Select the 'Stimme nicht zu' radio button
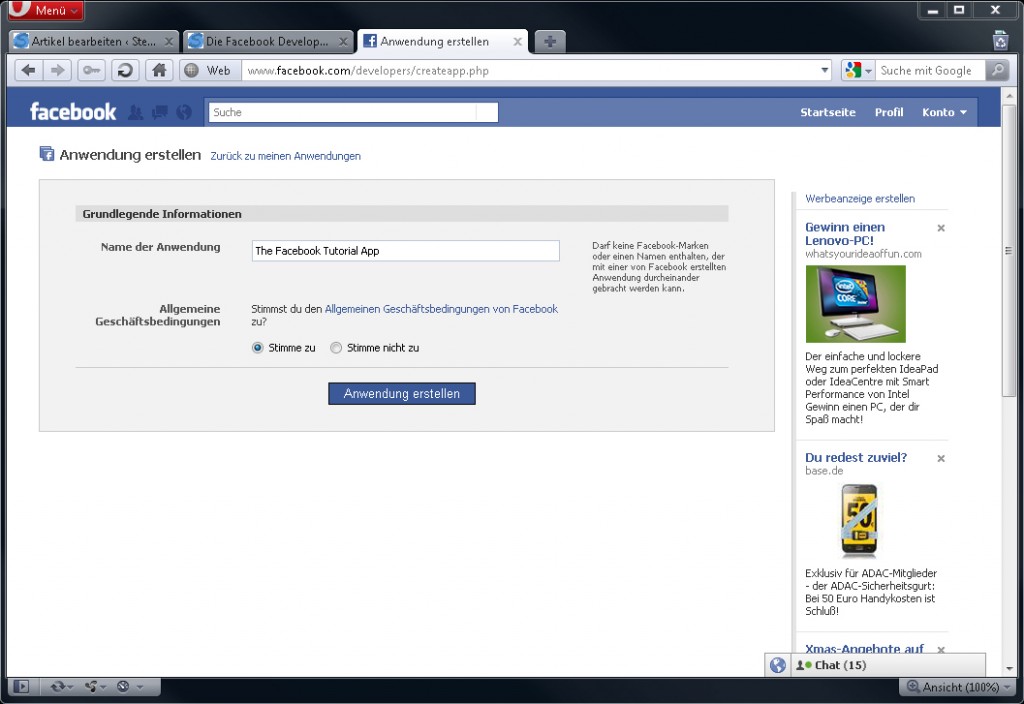The width and height of the screenshot is (1024, 704). [336, 348]
